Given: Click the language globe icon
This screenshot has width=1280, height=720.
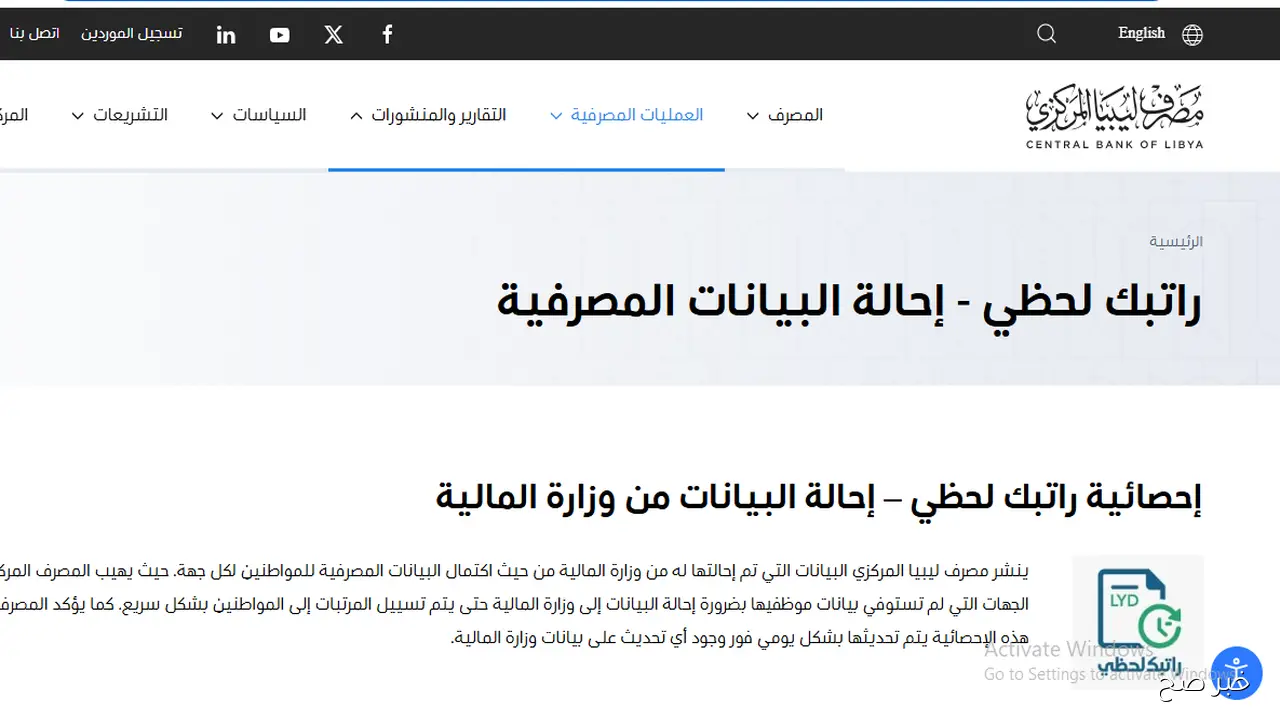Looking at the screenshot, I should pyautogui.click(x=1192, y=34).
